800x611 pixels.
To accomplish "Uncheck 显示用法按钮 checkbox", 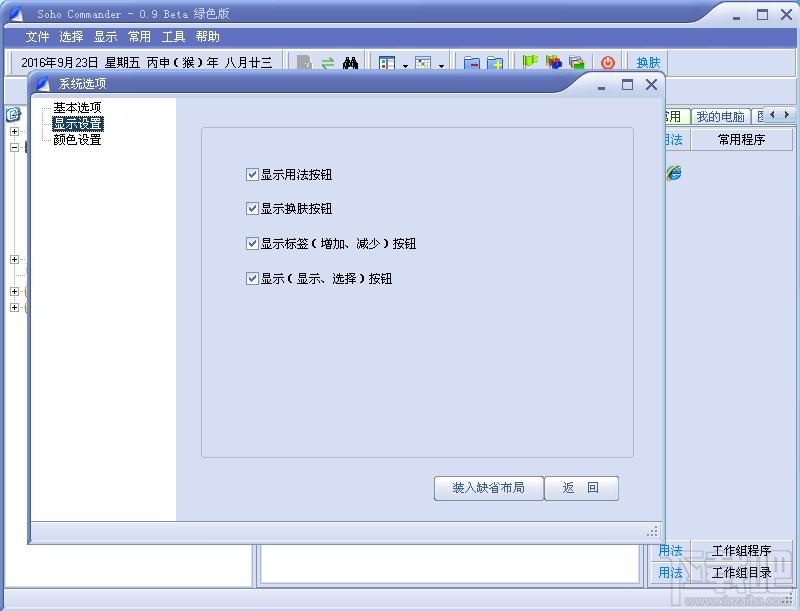I will point(252,175).
